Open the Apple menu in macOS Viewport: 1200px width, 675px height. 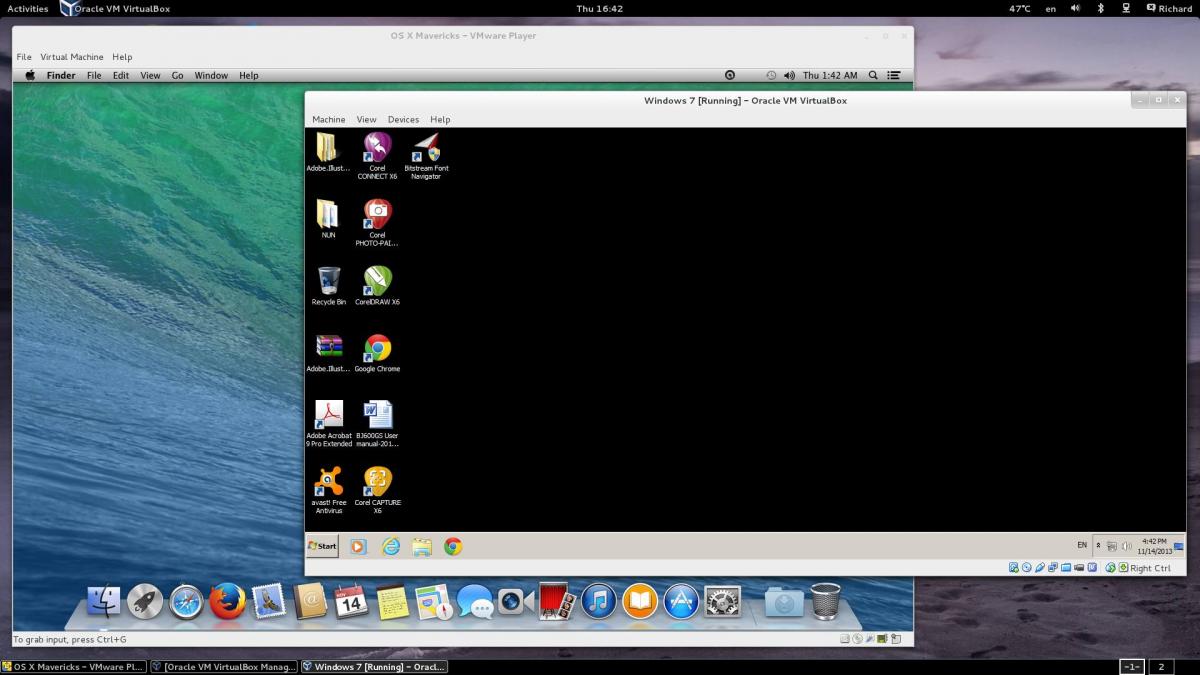(x=30, y=75)
